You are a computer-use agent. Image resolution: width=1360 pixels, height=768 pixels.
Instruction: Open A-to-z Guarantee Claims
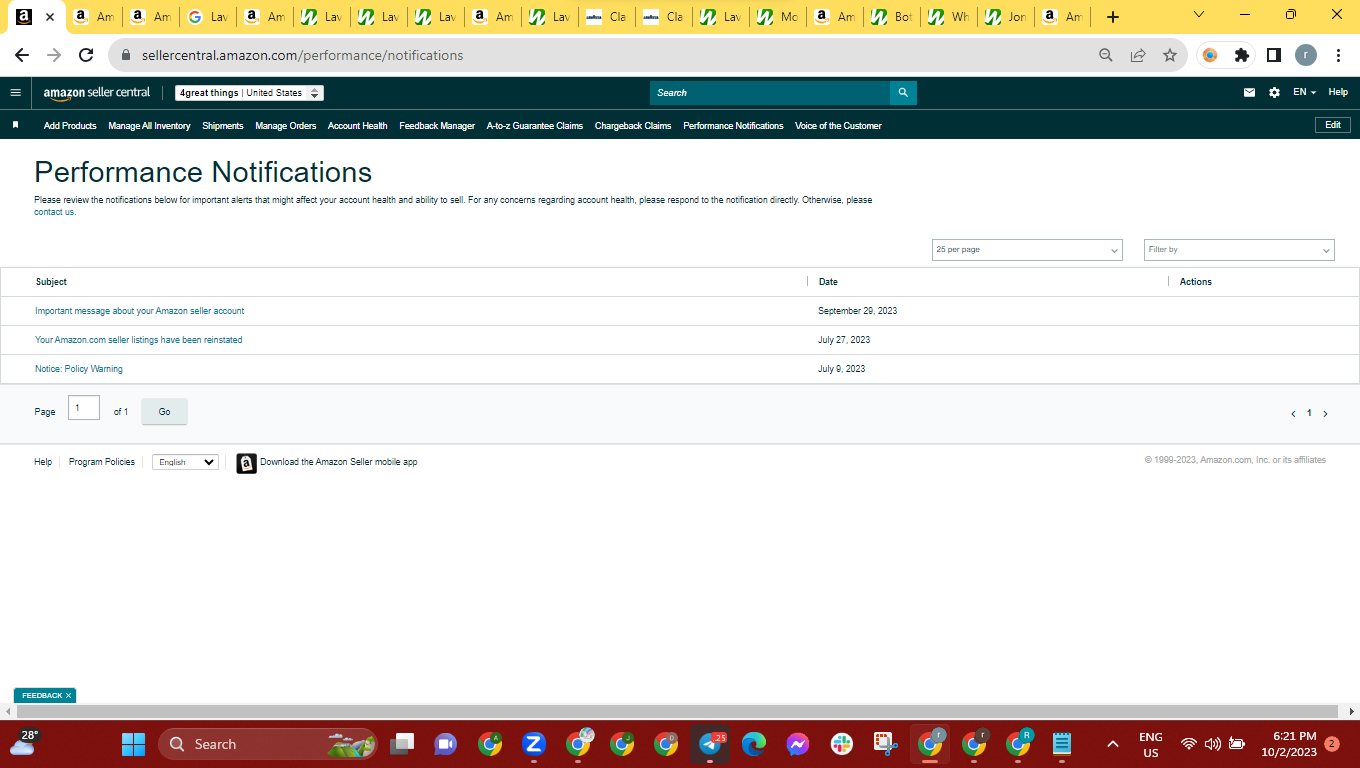tap(535, 126)
